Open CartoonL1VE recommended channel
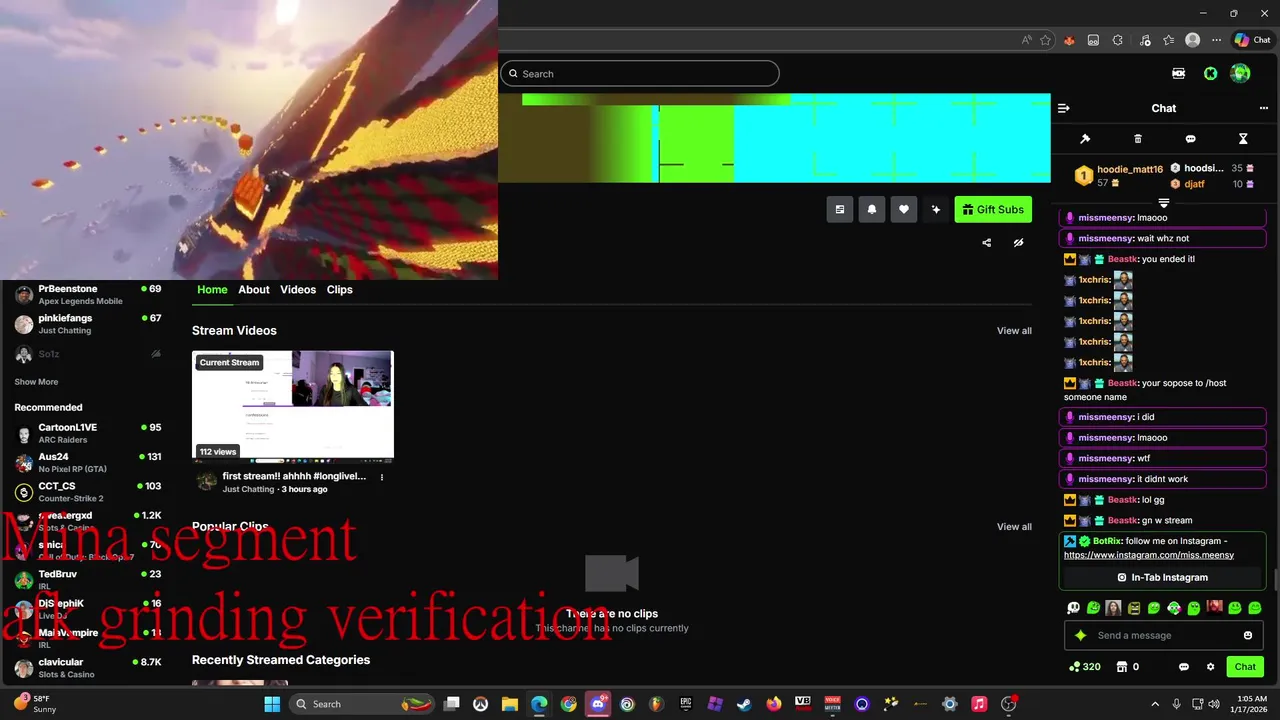This screenshot has width=1280, height=720. [x=88, y=433]
